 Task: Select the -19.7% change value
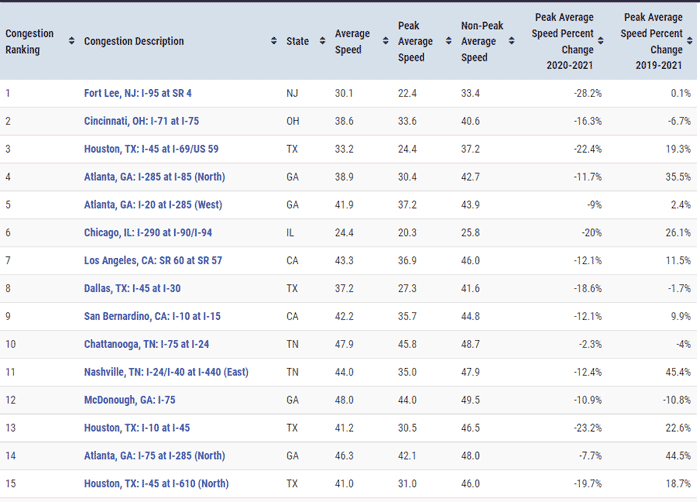point(588,484)
